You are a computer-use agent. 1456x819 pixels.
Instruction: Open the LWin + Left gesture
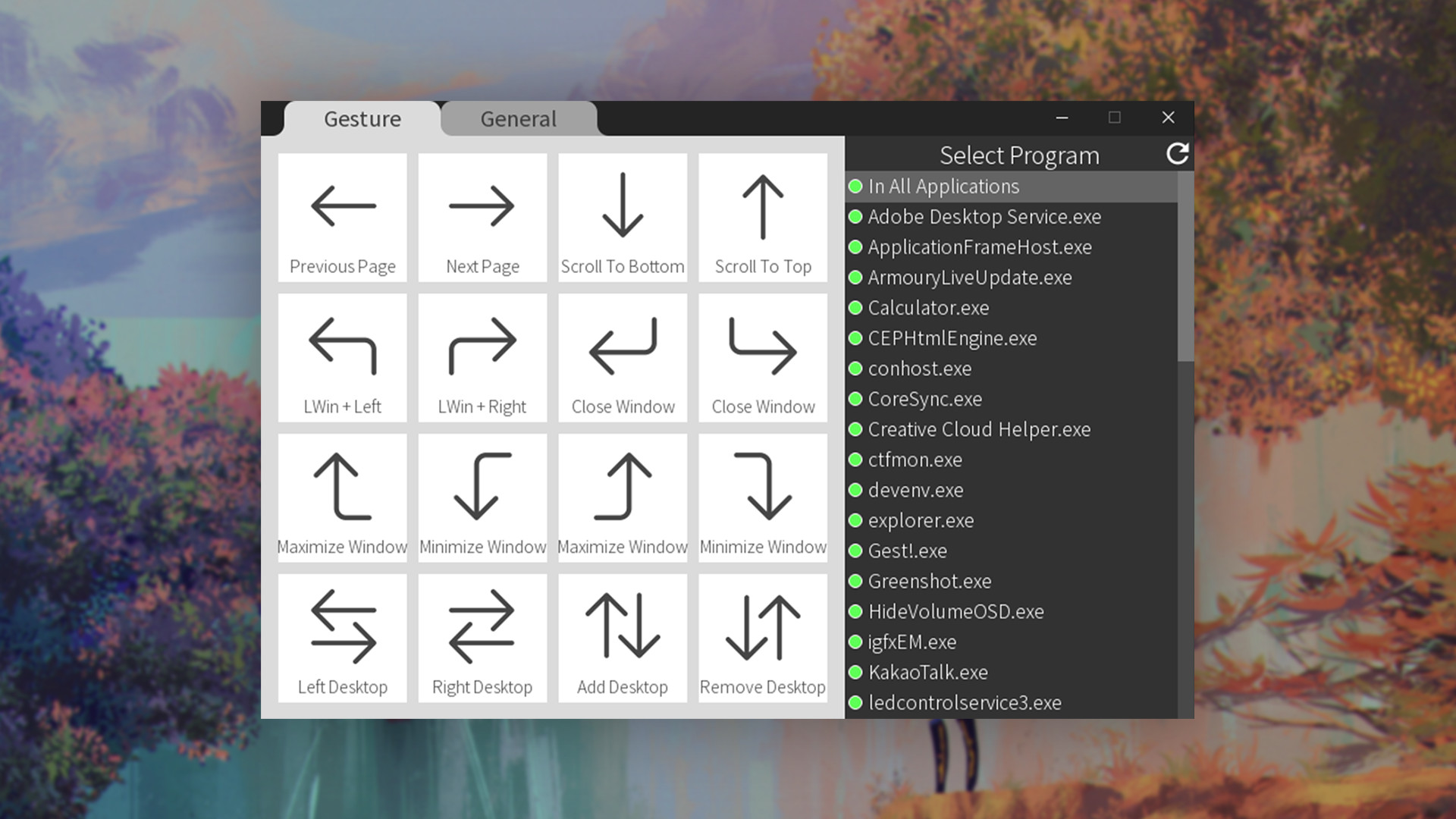pyautogui.click(x=342, y=356)
